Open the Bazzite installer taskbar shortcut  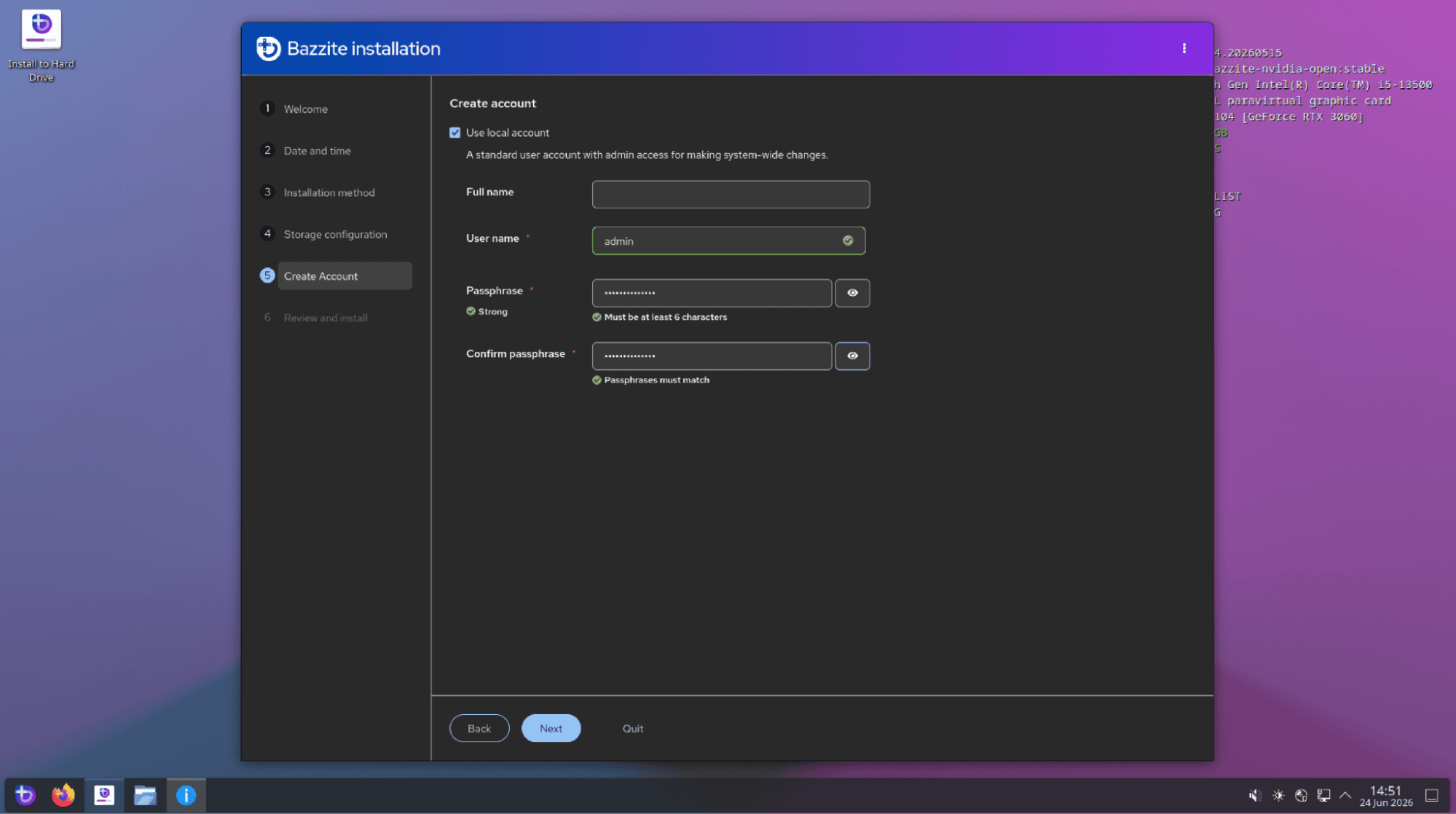coord(104,795)
